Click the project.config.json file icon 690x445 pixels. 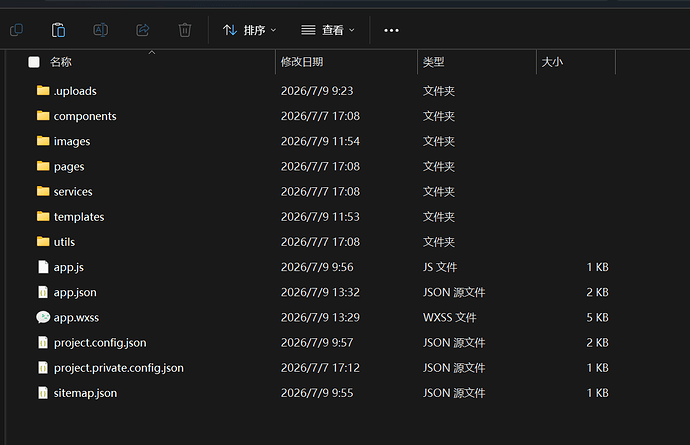(x=43, y=342)
